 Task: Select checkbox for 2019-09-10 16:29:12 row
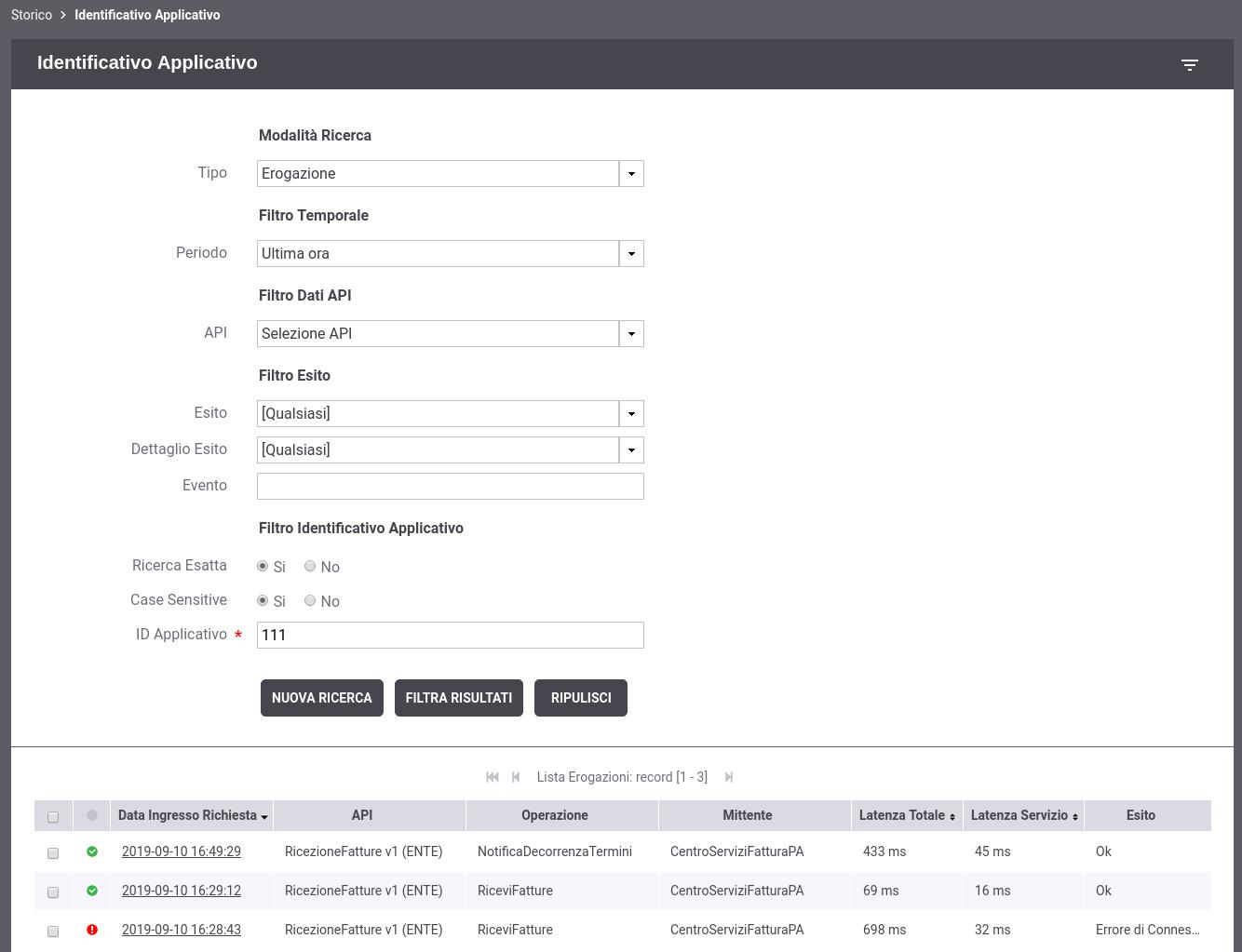coord(53,892)
